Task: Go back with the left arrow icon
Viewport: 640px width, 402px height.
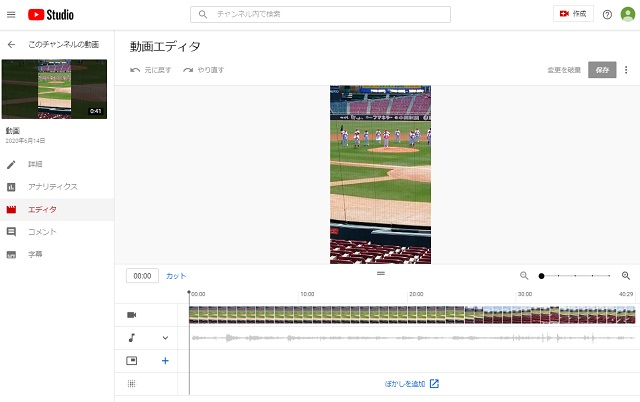Action: click(11, 44)
